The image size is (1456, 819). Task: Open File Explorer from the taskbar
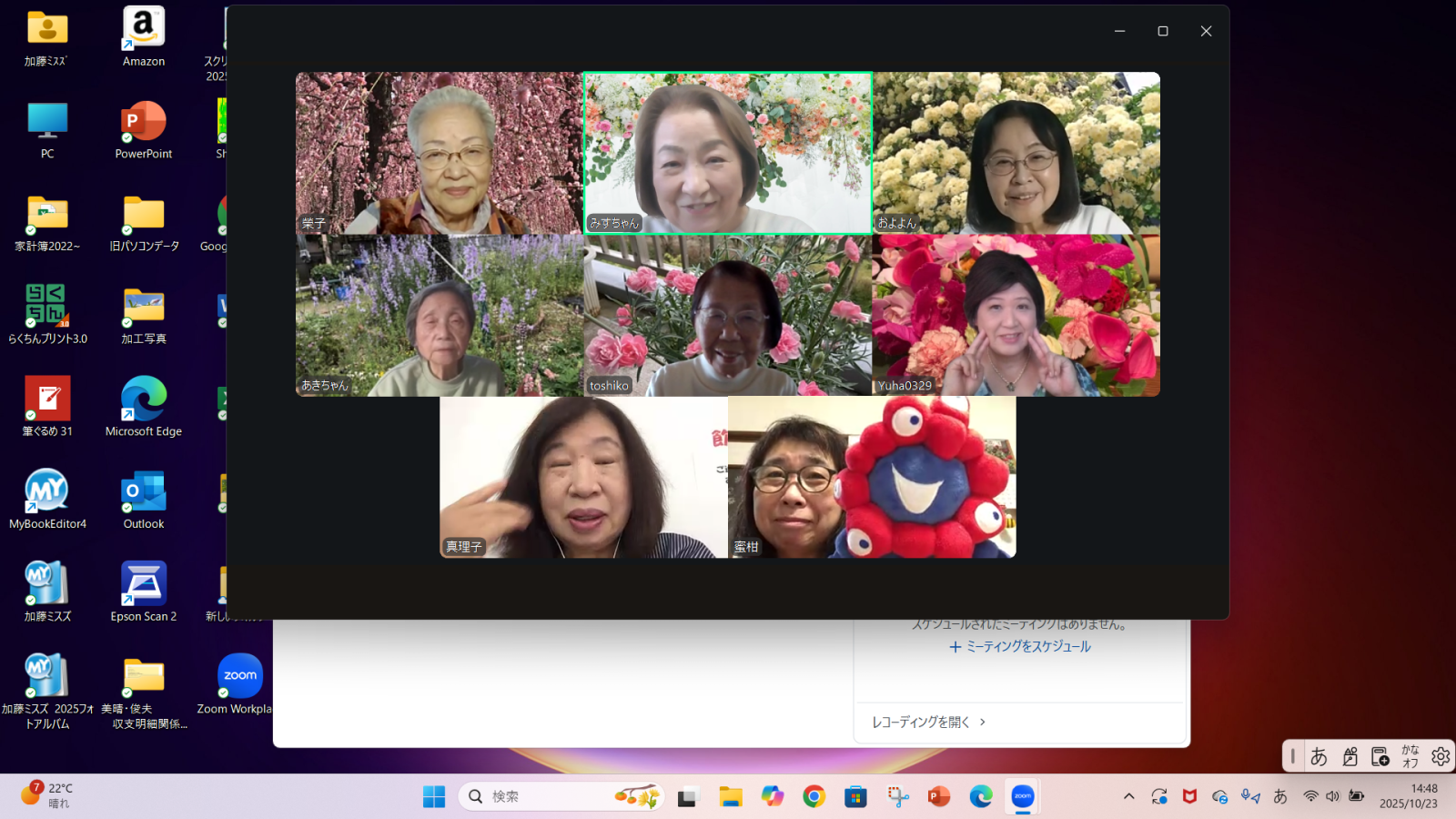coord(730,796)
